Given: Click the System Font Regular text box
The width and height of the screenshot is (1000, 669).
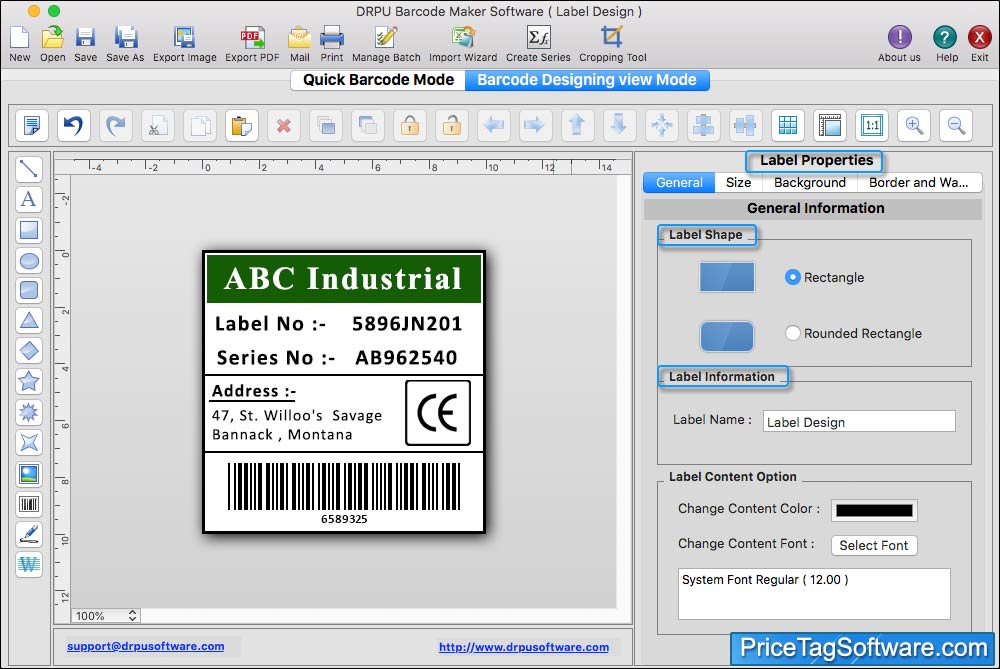Looking at the screenshot, I should click(x=814, y=594).
